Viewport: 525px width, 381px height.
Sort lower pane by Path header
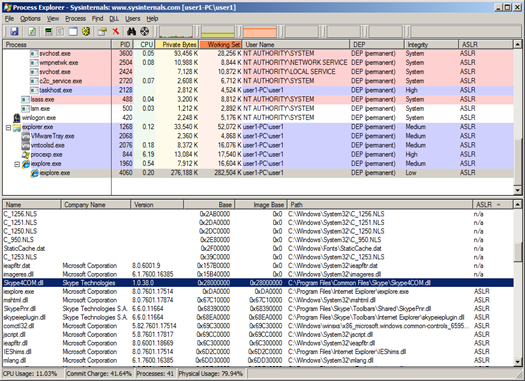coord(379,205)
